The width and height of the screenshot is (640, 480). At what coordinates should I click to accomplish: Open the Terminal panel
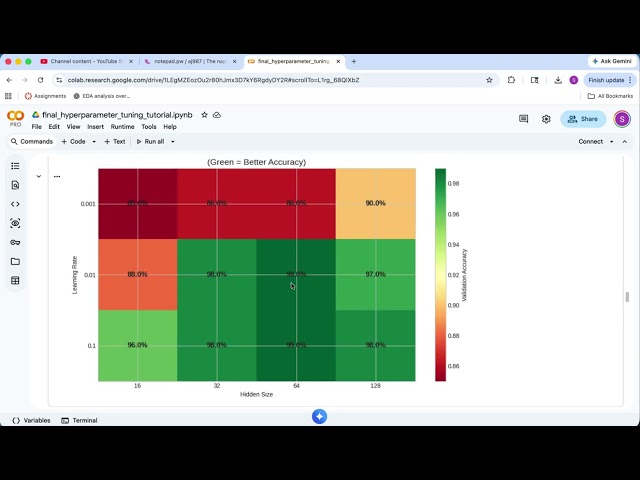[x=79, y=420]
